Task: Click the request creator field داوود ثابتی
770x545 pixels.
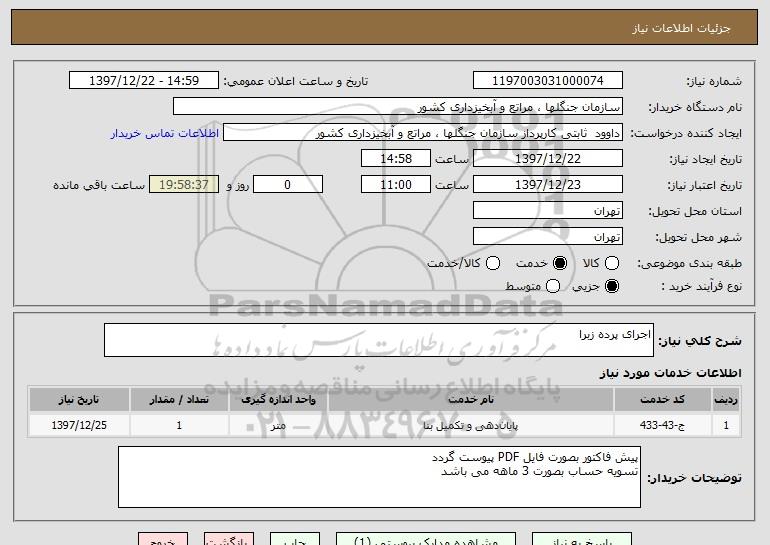Action: 423,133
